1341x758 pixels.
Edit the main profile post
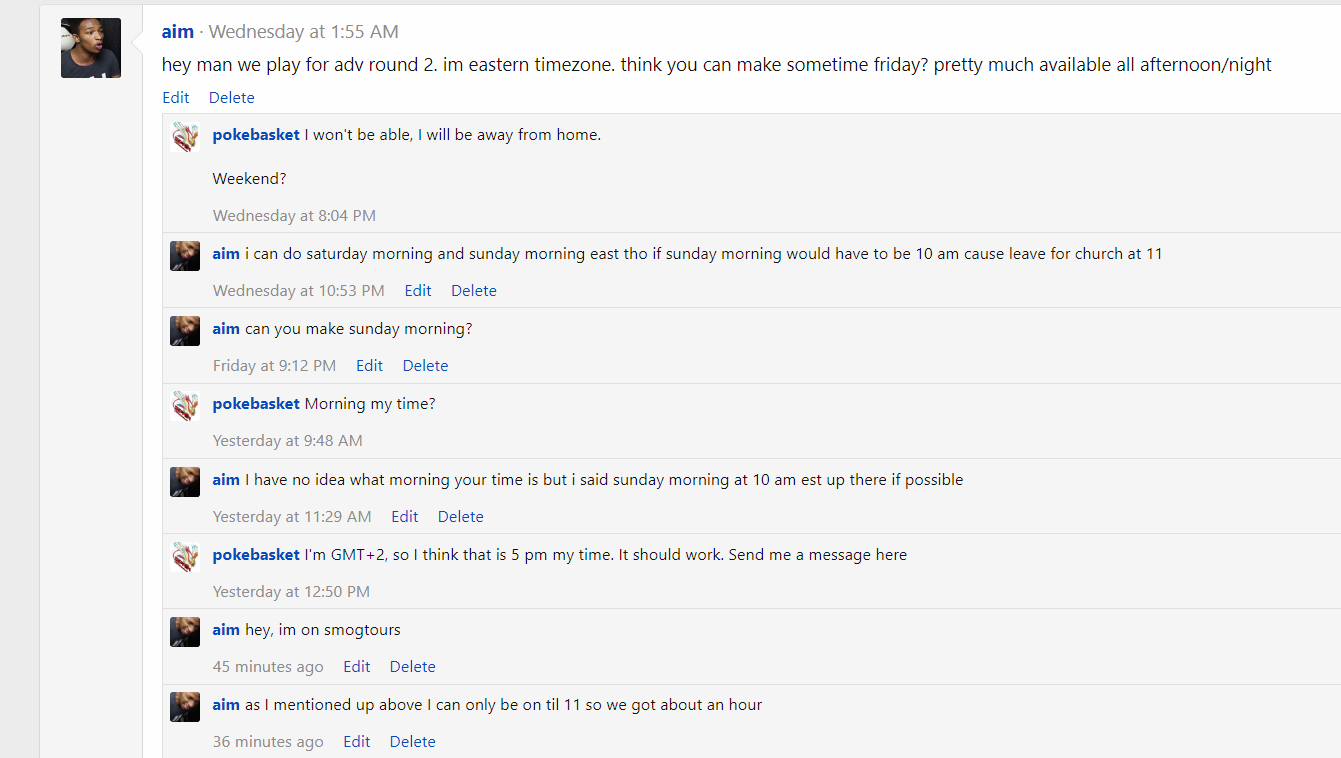pos(176,98)
